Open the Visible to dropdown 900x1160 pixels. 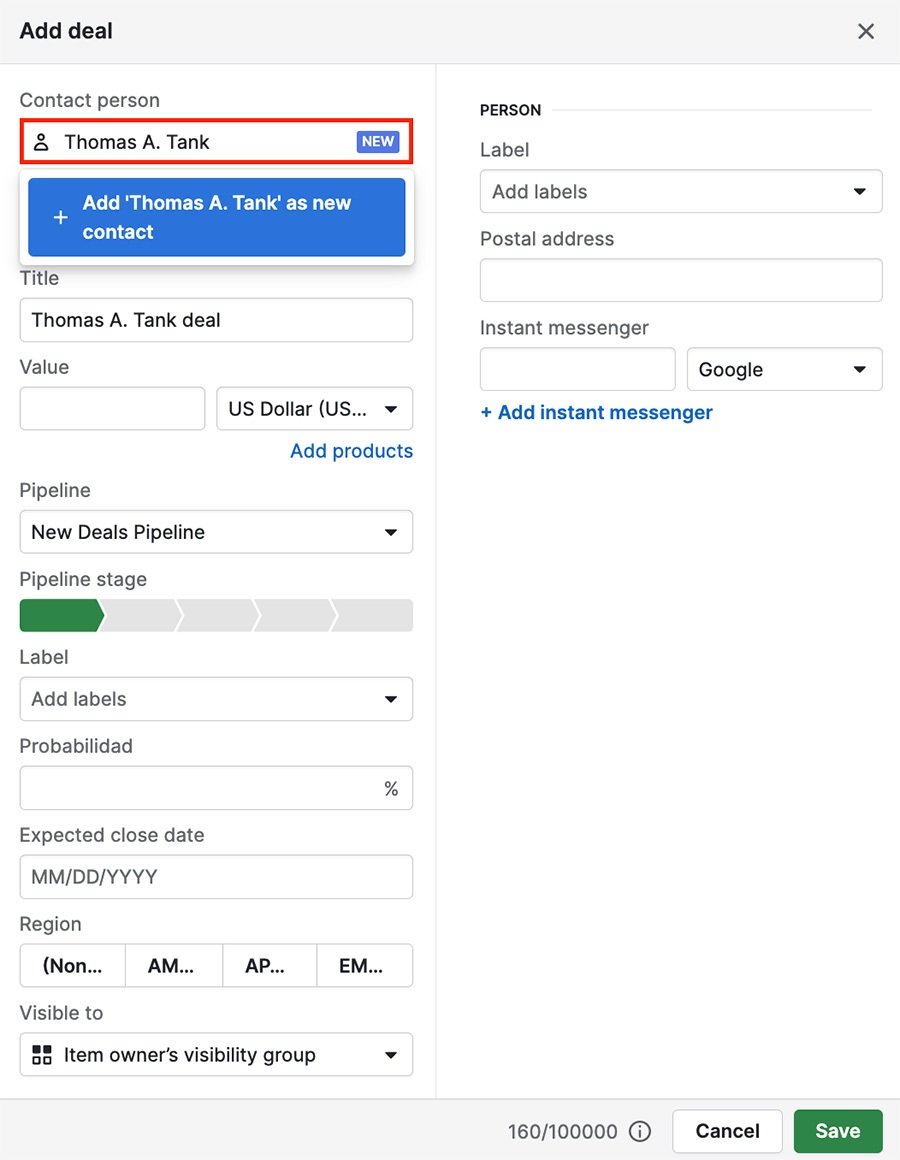[216, 1054]
